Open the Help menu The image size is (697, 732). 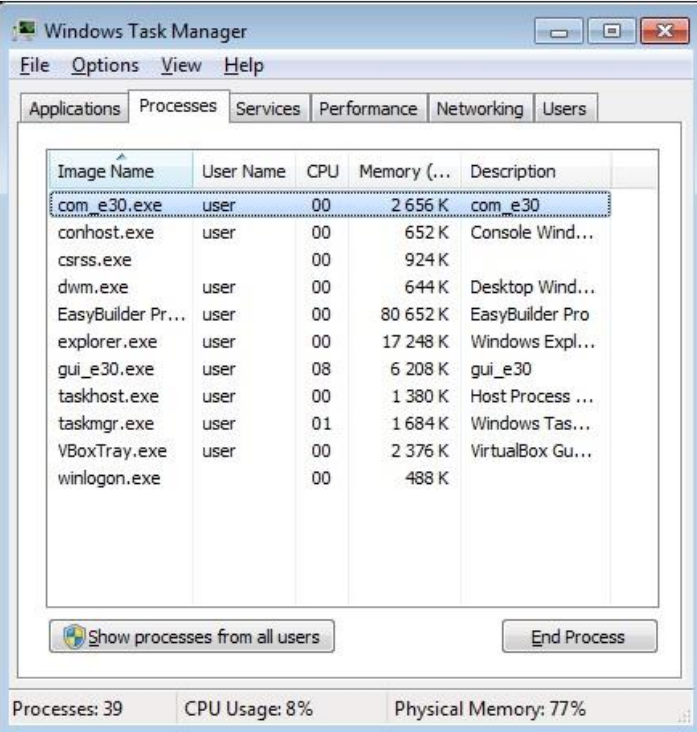(244, 65)
